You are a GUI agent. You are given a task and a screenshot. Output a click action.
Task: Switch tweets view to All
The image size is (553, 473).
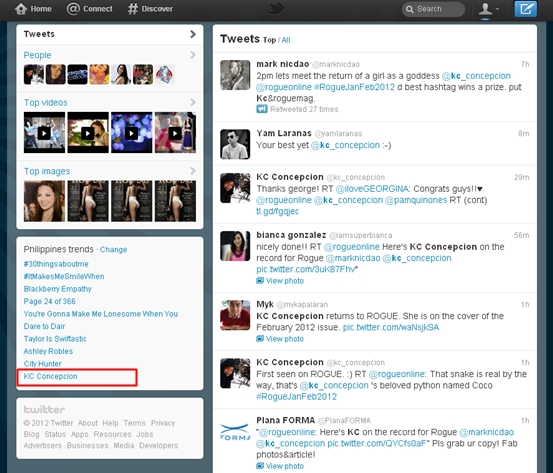(286, 40)
